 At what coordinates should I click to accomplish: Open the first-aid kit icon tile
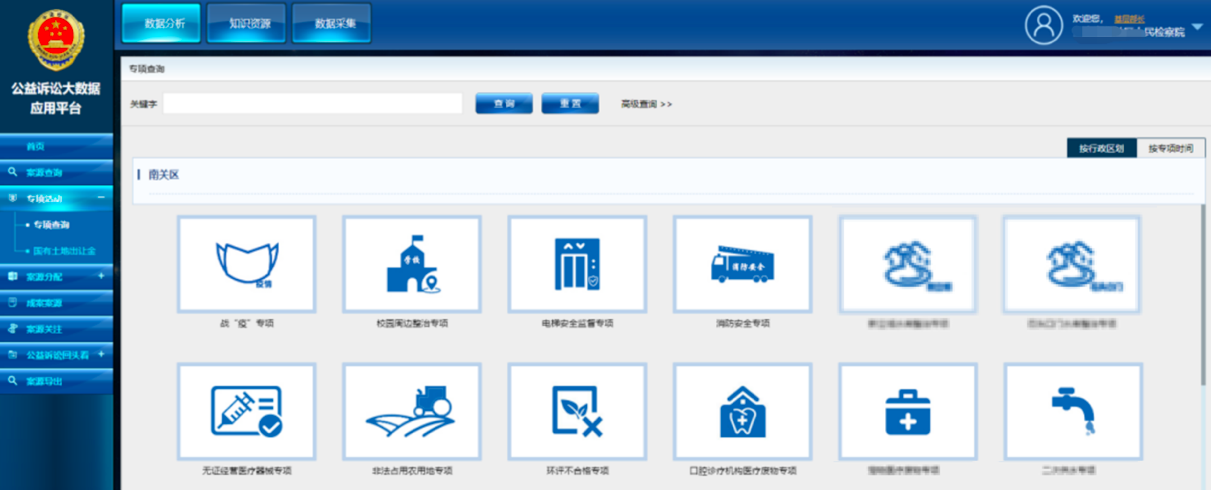coord(907,411)
